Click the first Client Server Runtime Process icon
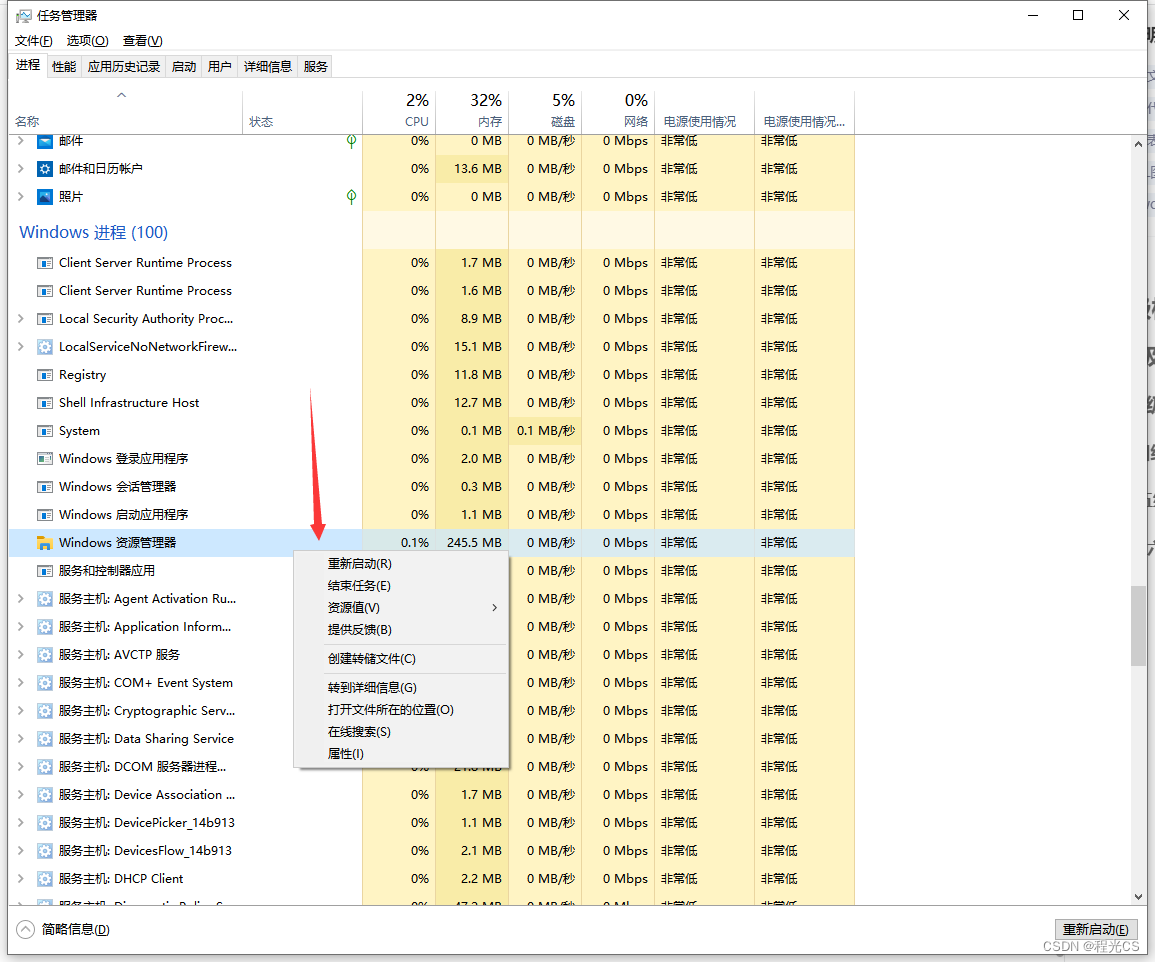The height and width of the screenshot is (962, 1155). pyautogui.click(x=45, y=263)
